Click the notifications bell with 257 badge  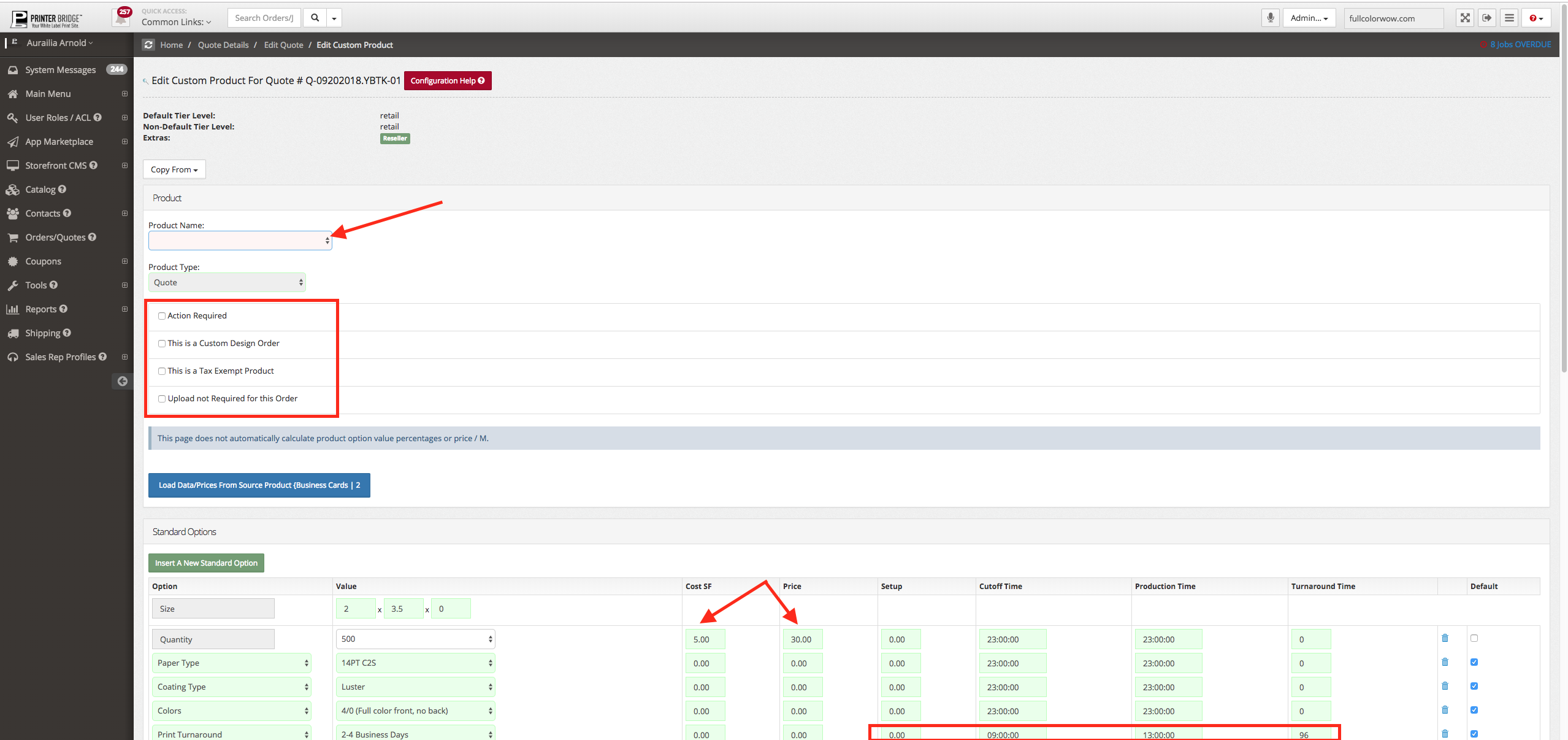tap(121, 18)
